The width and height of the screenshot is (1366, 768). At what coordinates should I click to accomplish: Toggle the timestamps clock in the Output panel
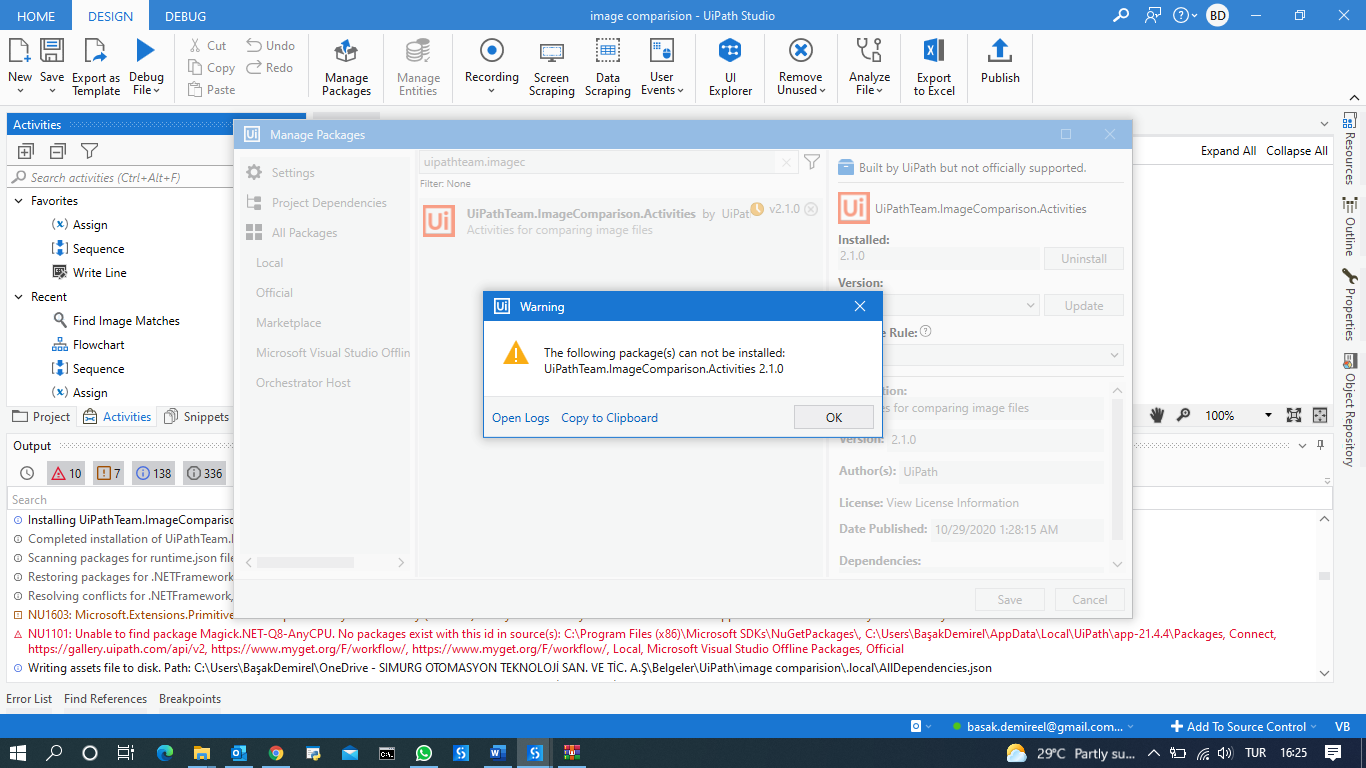coord(27,473)
